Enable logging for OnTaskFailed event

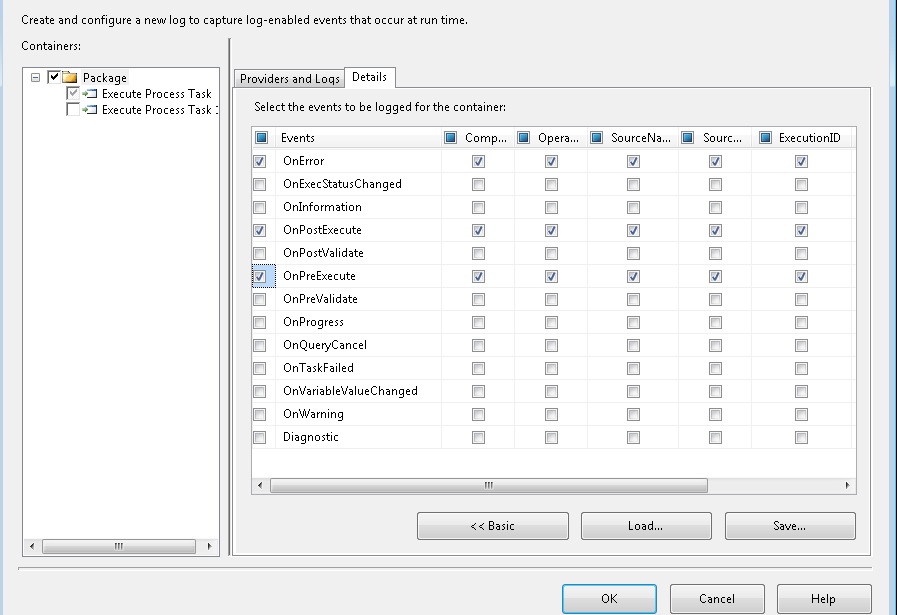tap(260, 368)
